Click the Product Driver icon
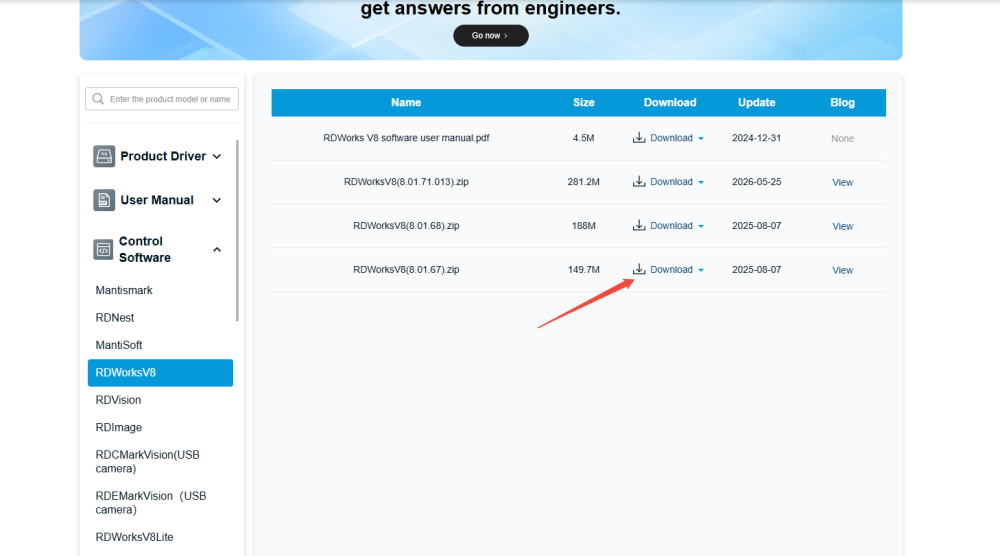Screen dimensions: 1000x556 (104, 156)
